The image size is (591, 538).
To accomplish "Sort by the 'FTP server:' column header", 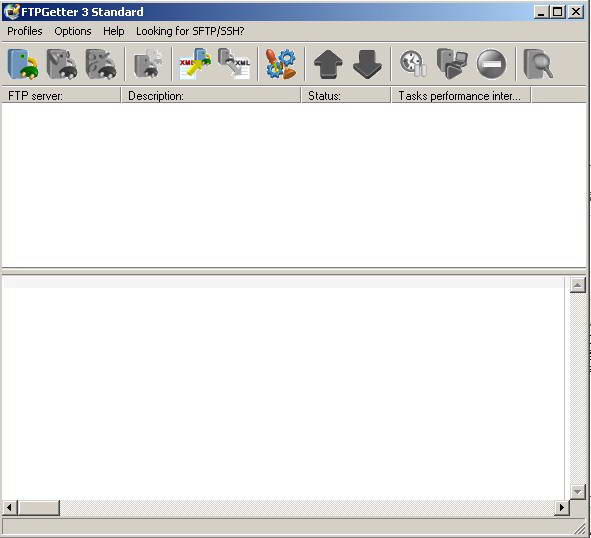I will [61, 96].
